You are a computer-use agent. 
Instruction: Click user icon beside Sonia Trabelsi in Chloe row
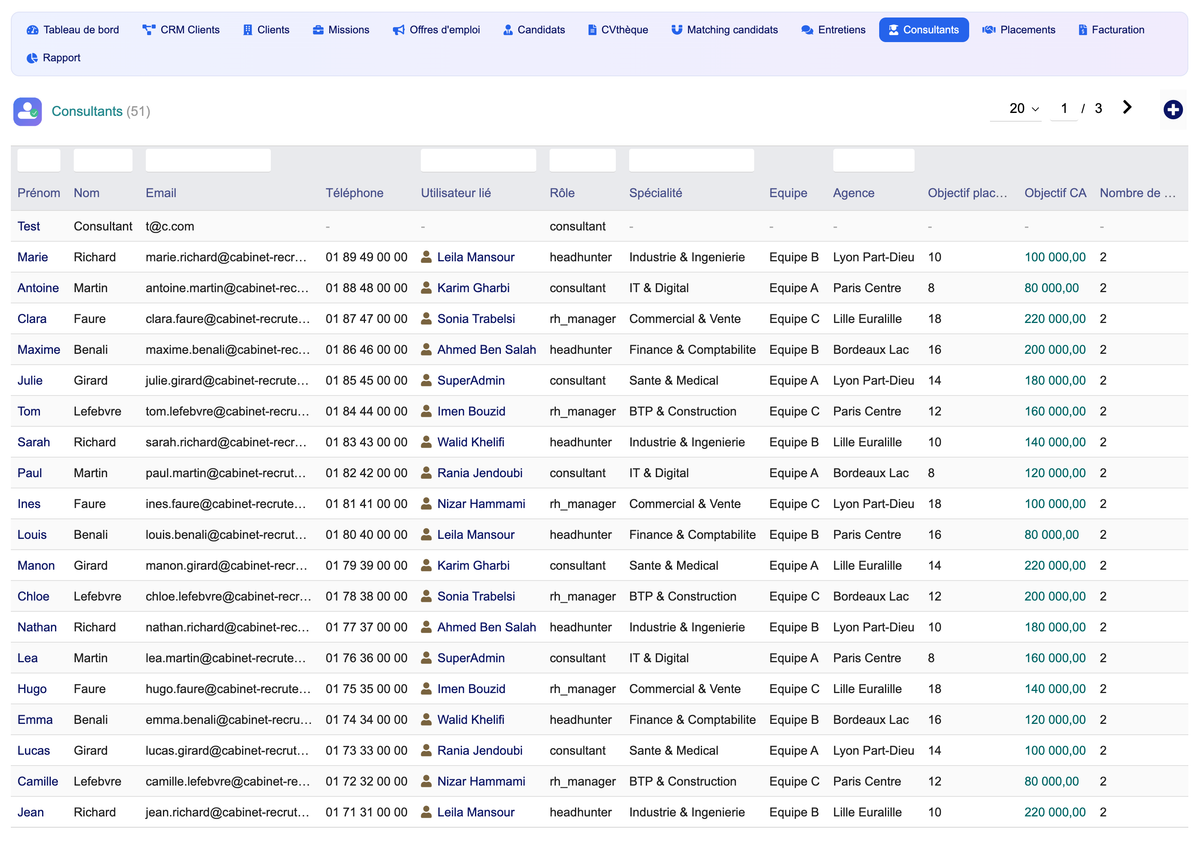(427, 596)
